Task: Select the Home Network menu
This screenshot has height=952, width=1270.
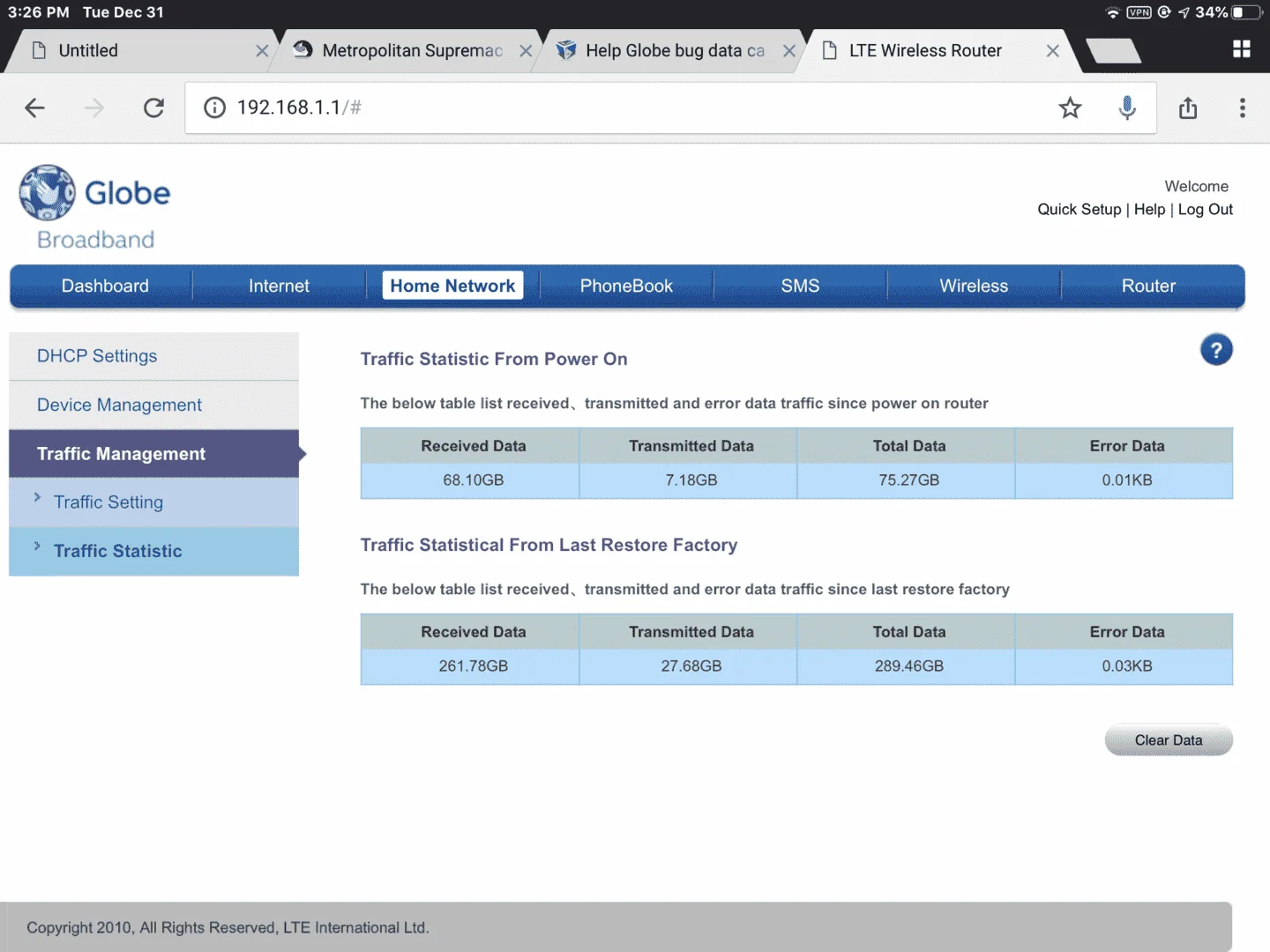Action: 452,286
